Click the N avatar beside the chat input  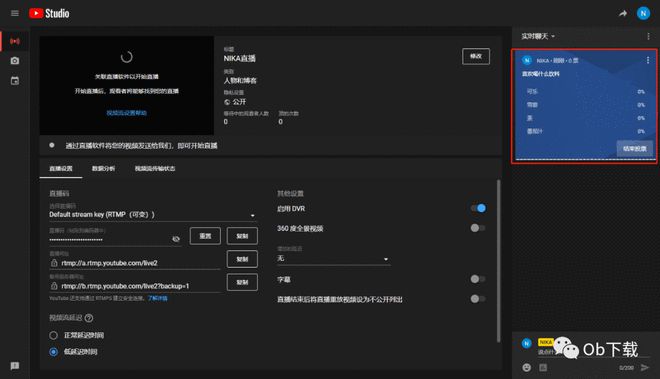pyautogui.click(x=527, y=343)
